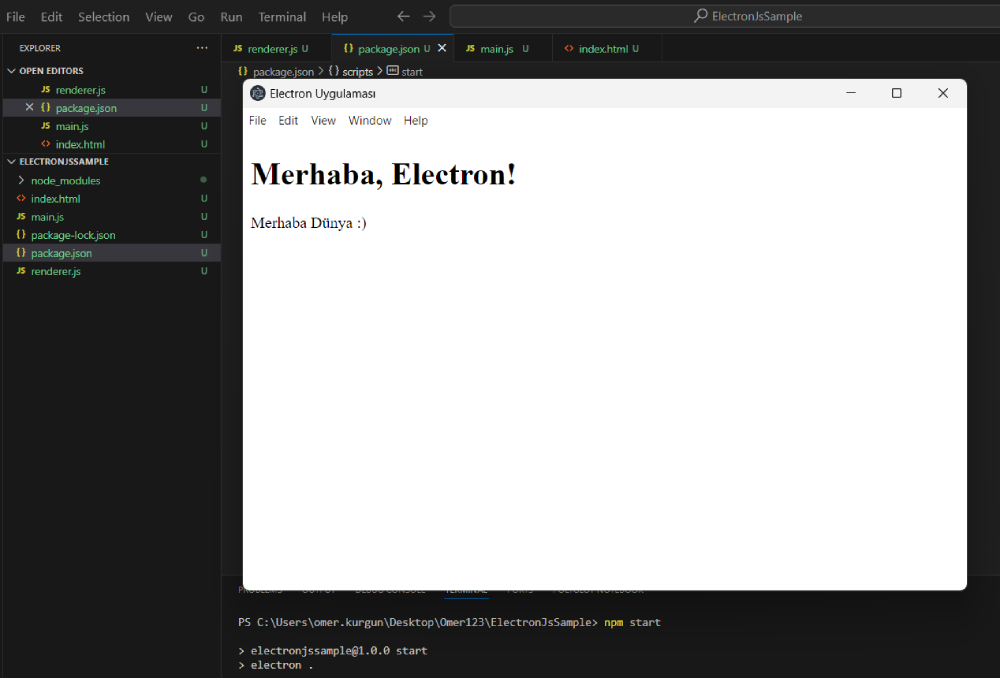The width and height of the screenshot is (1000, 678).
Task: Open Edit menu in Electron Uygulaması window
Action: tap(288, 121)
